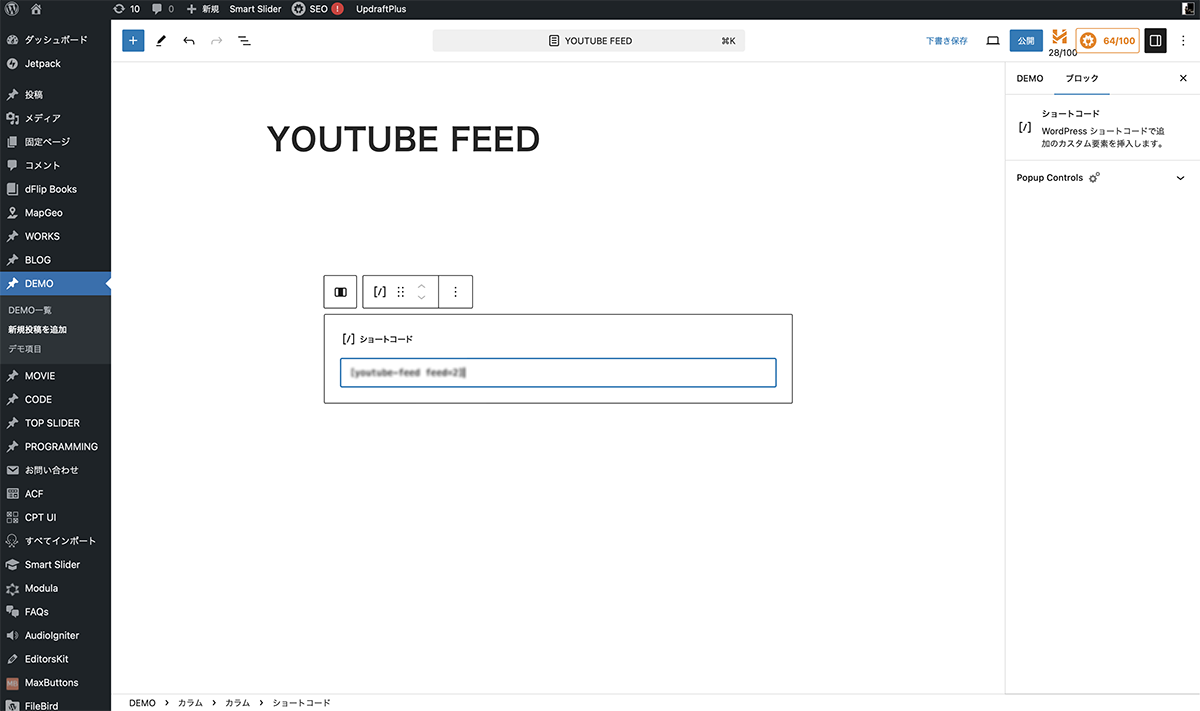Screen dimensions: 1200x711
Task: Click the desktop preview icon
Action: 993,41
